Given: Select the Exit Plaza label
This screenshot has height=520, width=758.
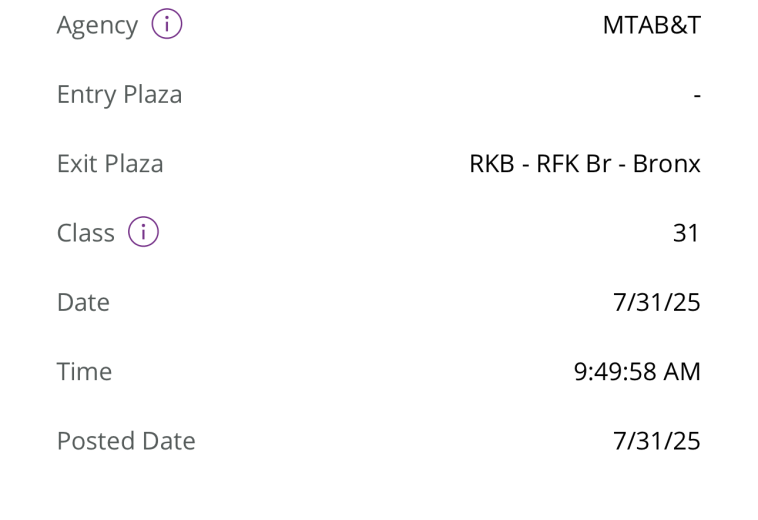Looking at the screenshot, I should 110,164.
